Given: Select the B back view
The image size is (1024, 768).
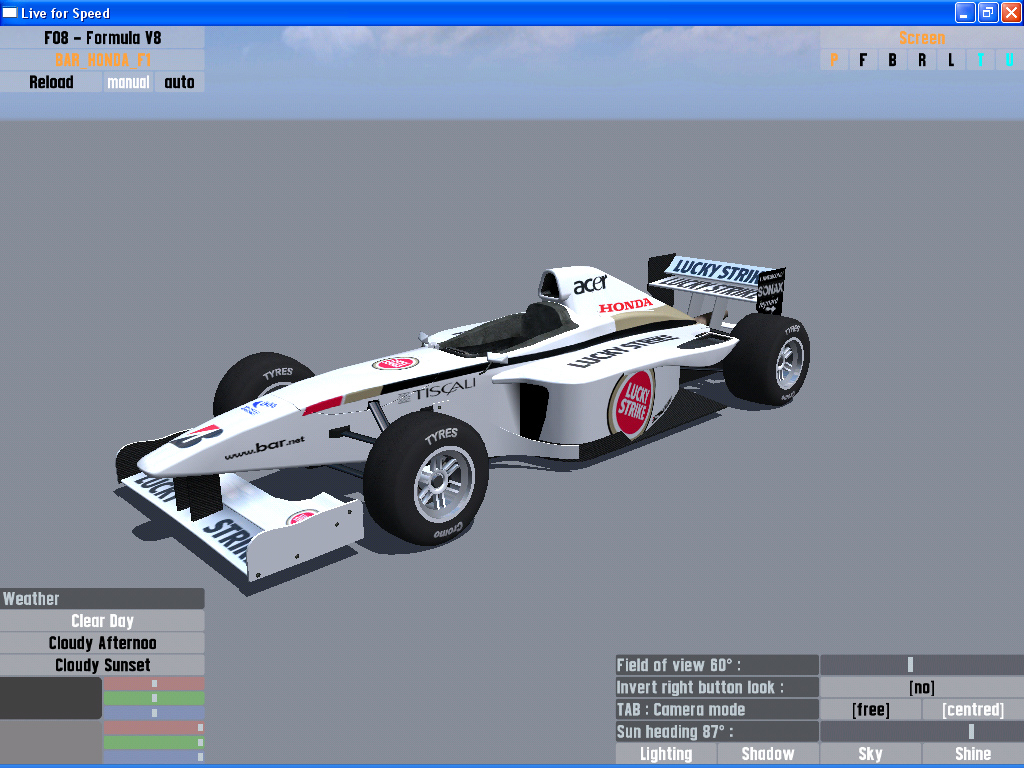Looking at the screenshot, I should point(892,60).
